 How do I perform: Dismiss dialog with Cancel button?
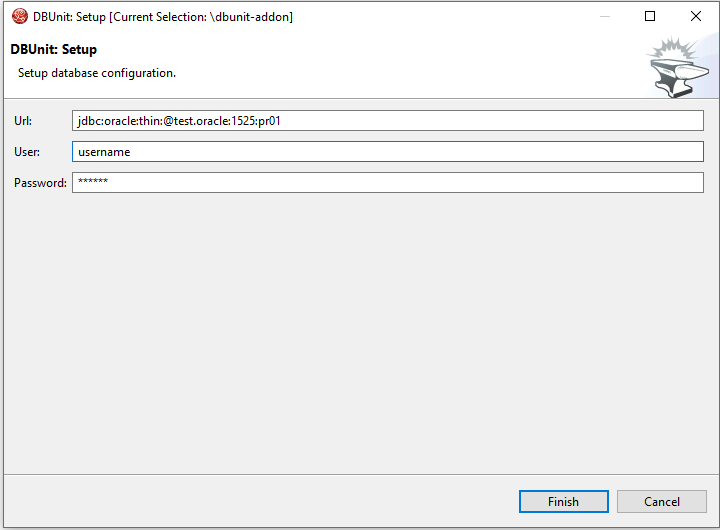pyautogui.click(x=661, y=501)
